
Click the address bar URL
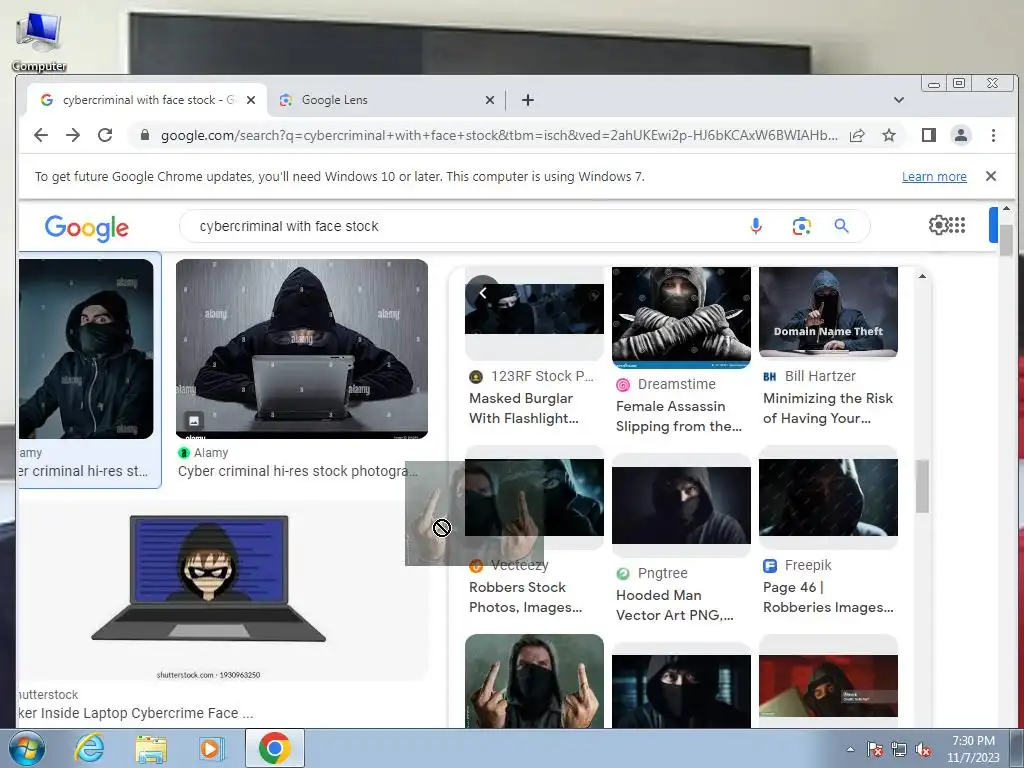click(x=499, y=135)
